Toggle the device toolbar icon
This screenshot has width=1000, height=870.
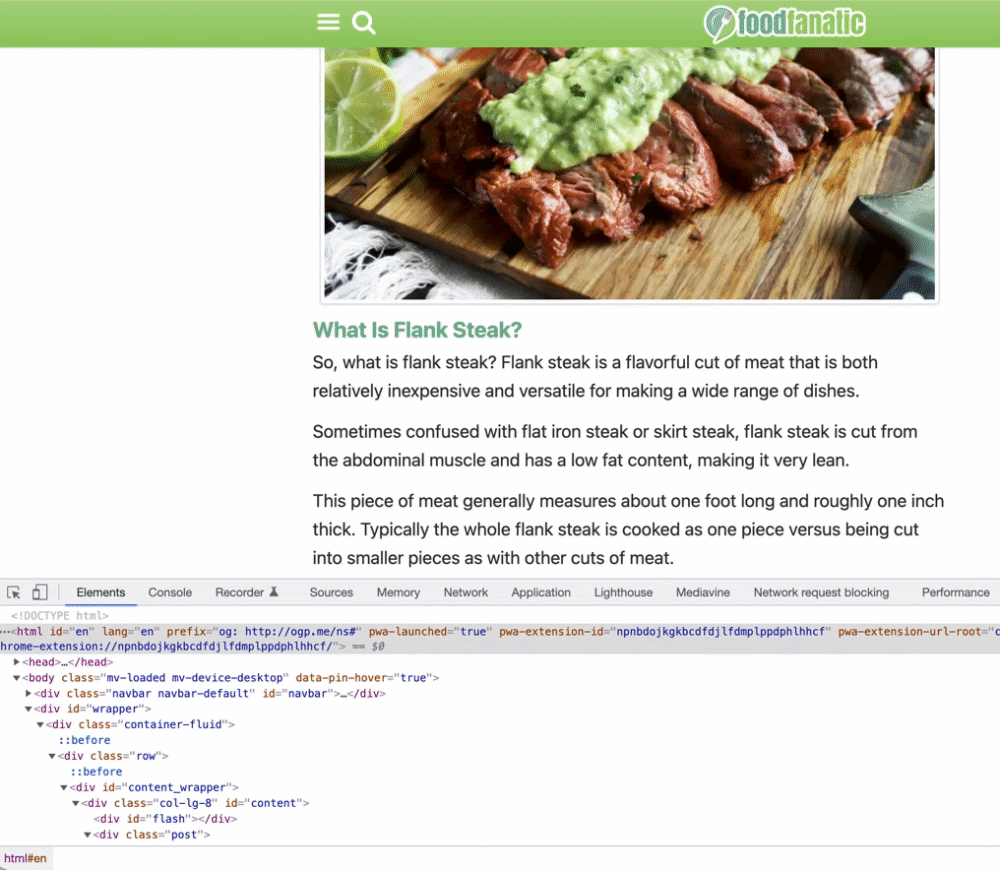(40, 593)
